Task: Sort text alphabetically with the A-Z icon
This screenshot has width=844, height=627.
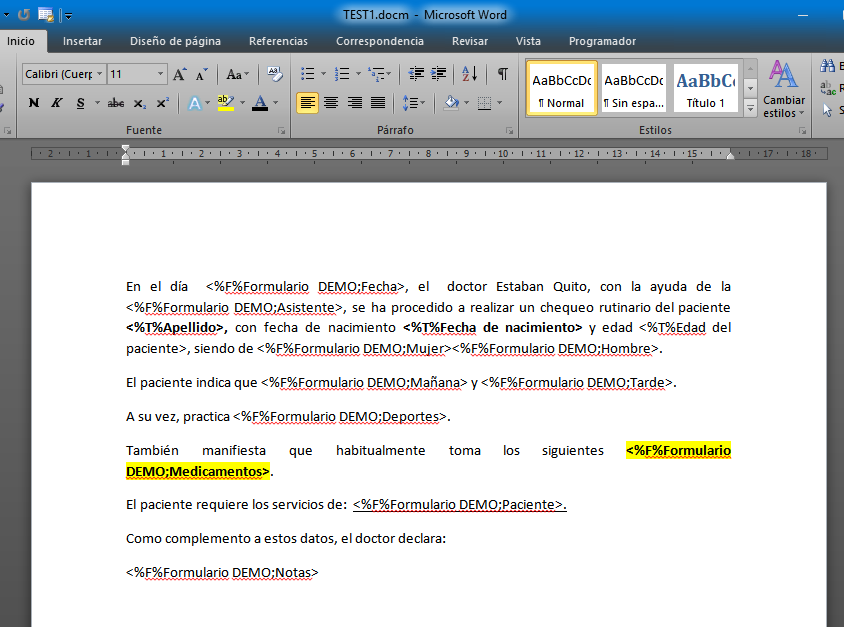Action: 471,74
